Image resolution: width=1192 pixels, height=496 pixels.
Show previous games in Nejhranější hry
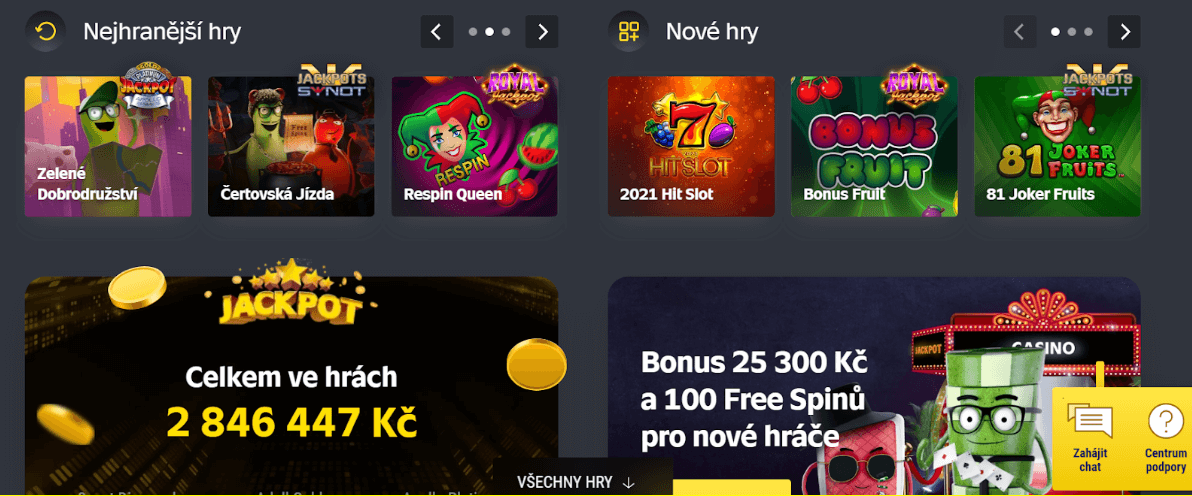click(x=437, y=32)
